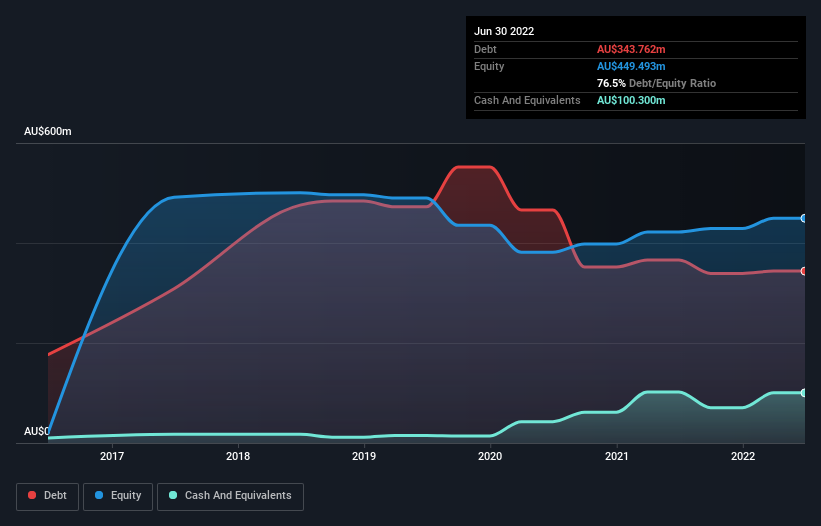Click the 2018 x-axis label
The height and width of the screenshot is (526, 821).
pyautogui.click(x=238, y=456)
